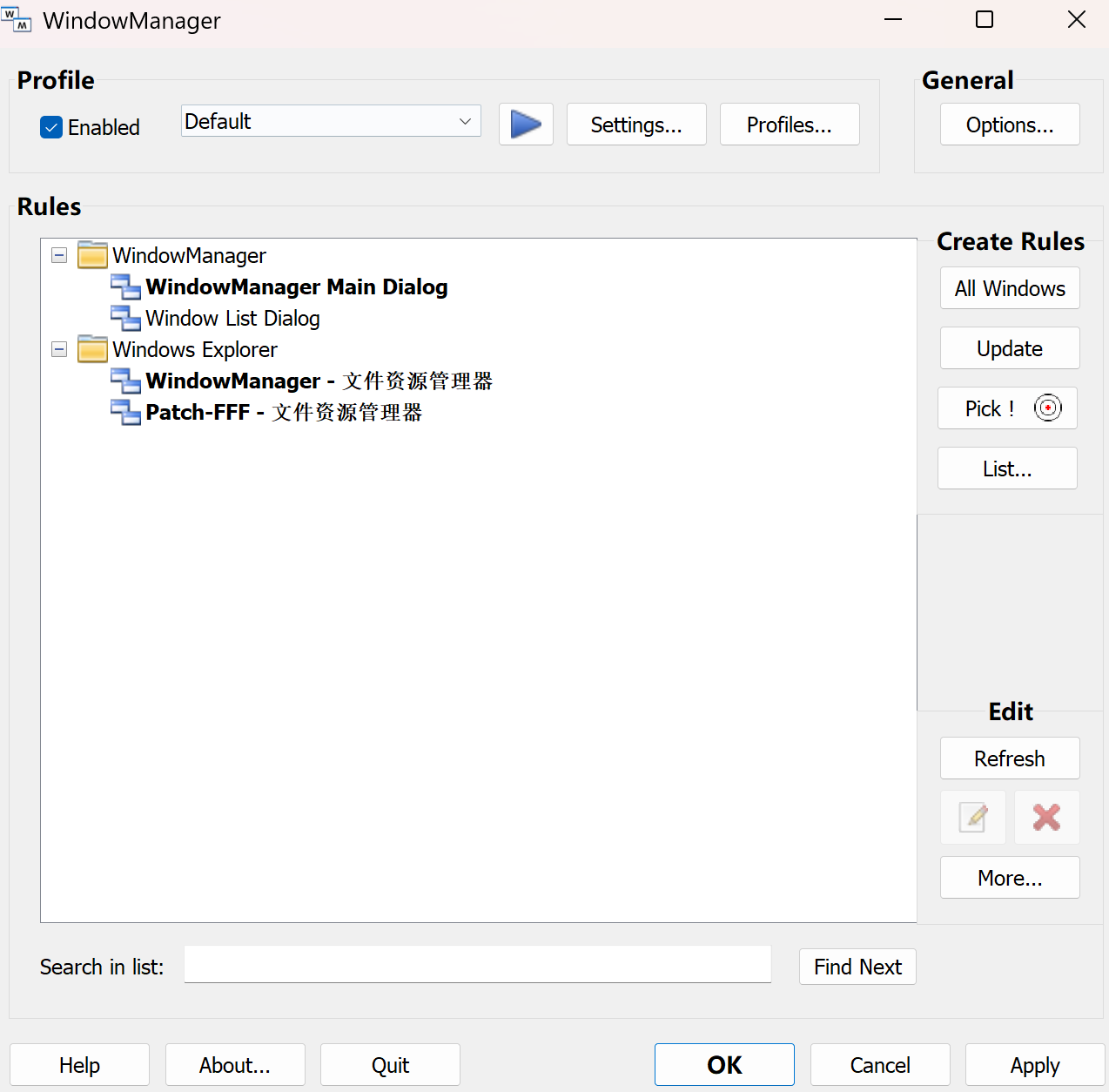Open the Default profile dropdown
Image resolution: width=1109 pixels, height=1092 pixels.
coord(331,121)
